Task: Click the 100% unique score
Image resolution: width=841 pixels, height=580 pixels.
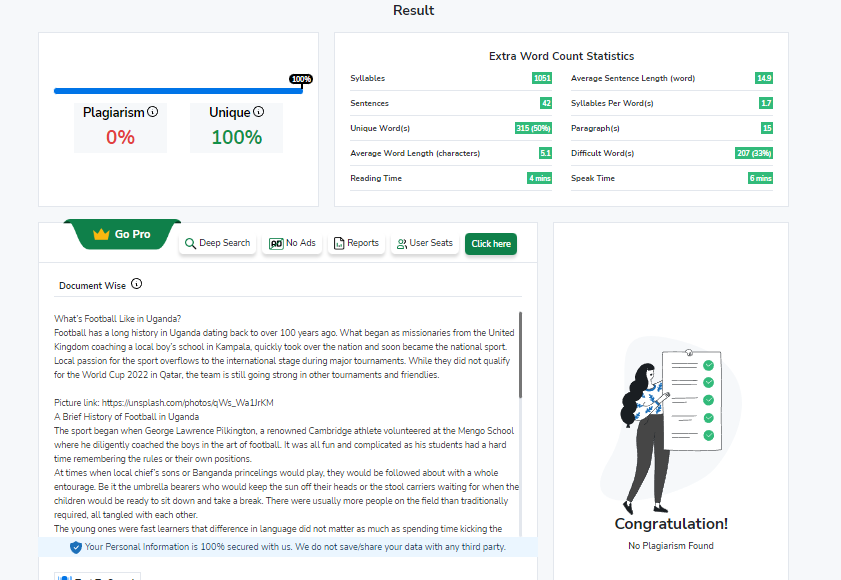Action: 236,137
